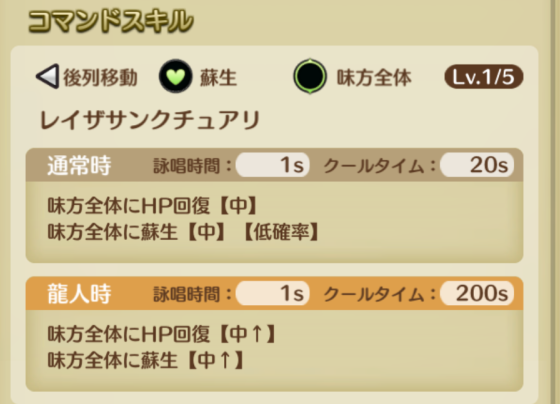
Task: Click normal effect text HP回復【中】
Action: pyautogui.click(x=200, y=205)
